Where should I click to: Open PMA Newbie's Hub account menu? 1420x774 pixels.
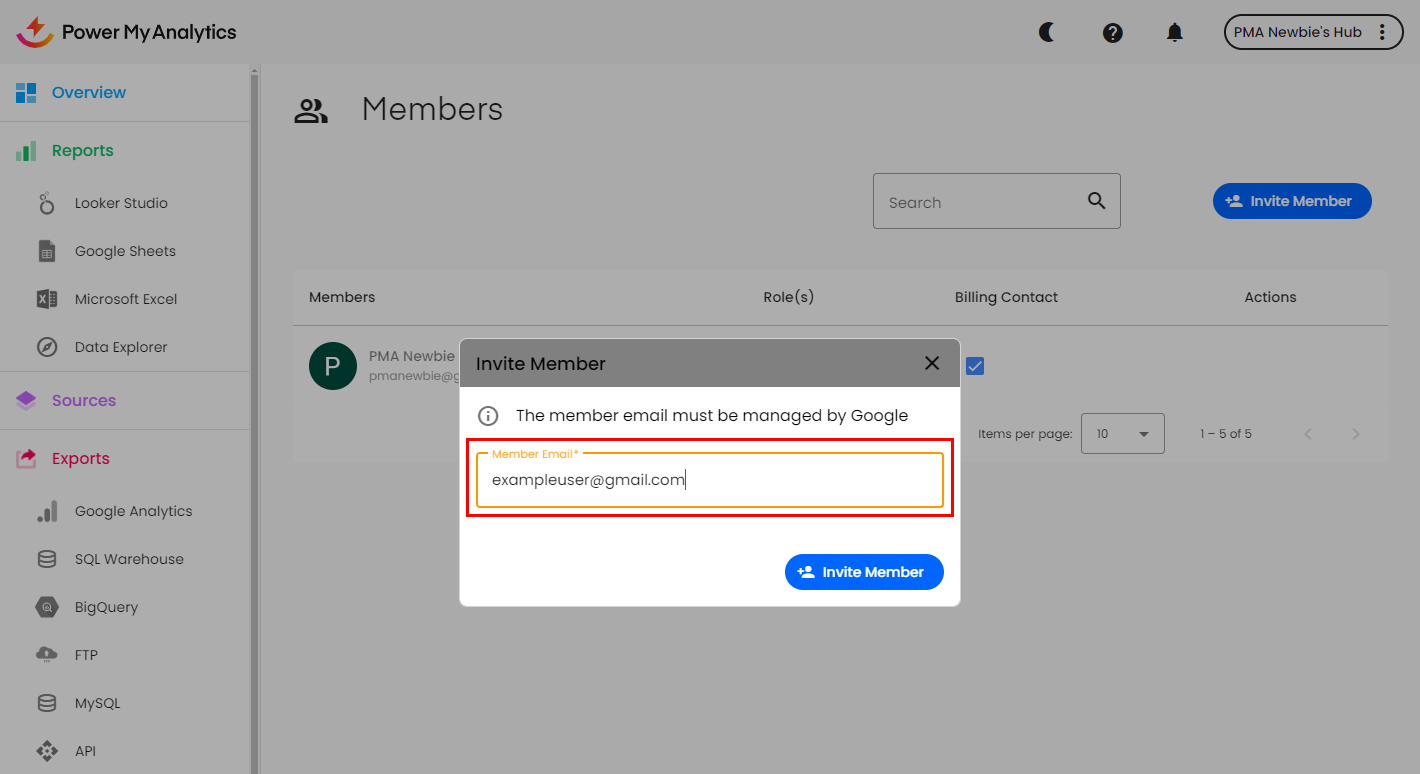pos(1311,32)
